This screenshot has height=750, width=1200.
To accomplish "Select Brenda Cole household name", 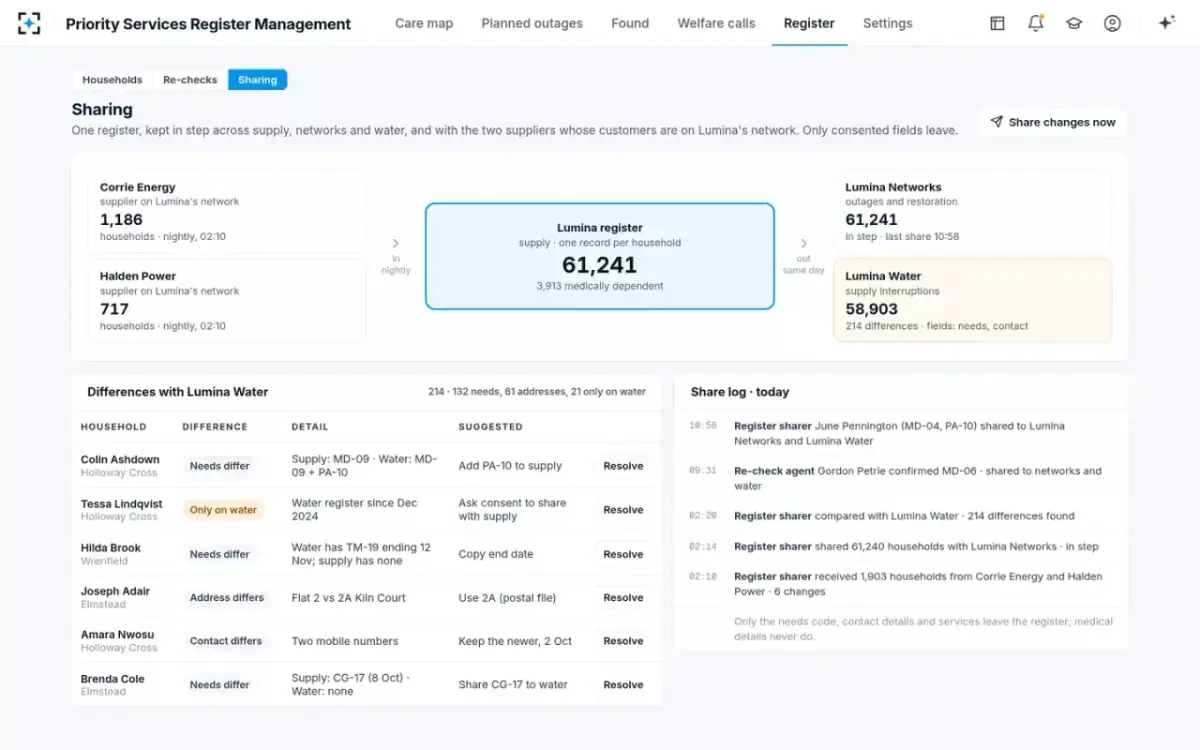I will (x=113, y=679).
